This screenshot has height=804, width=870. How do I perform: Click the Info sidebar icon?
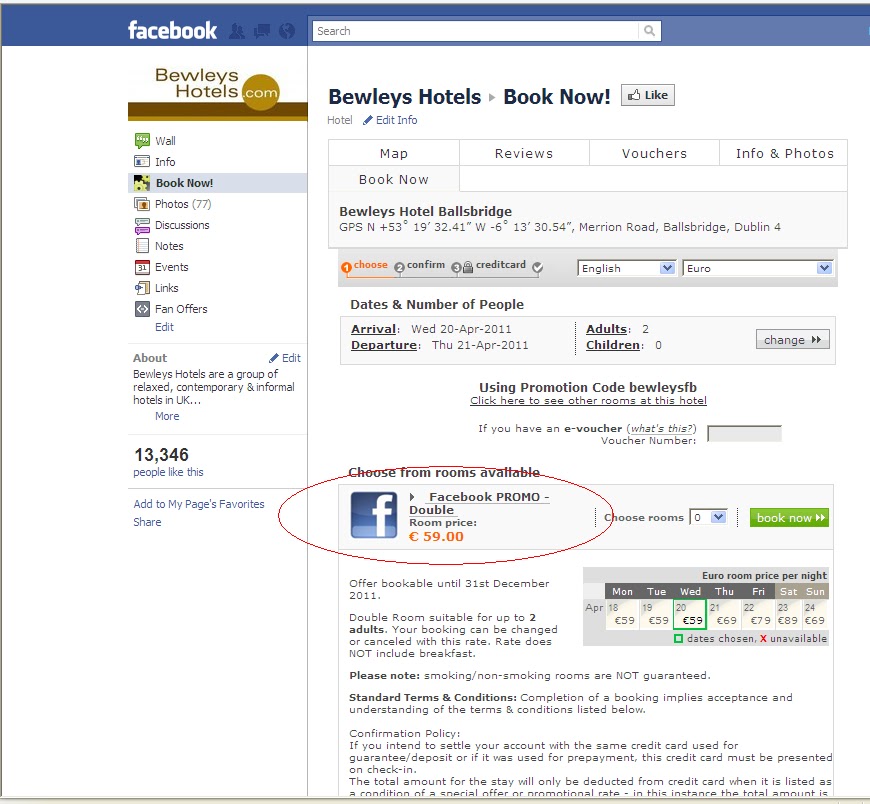[142, 161]
